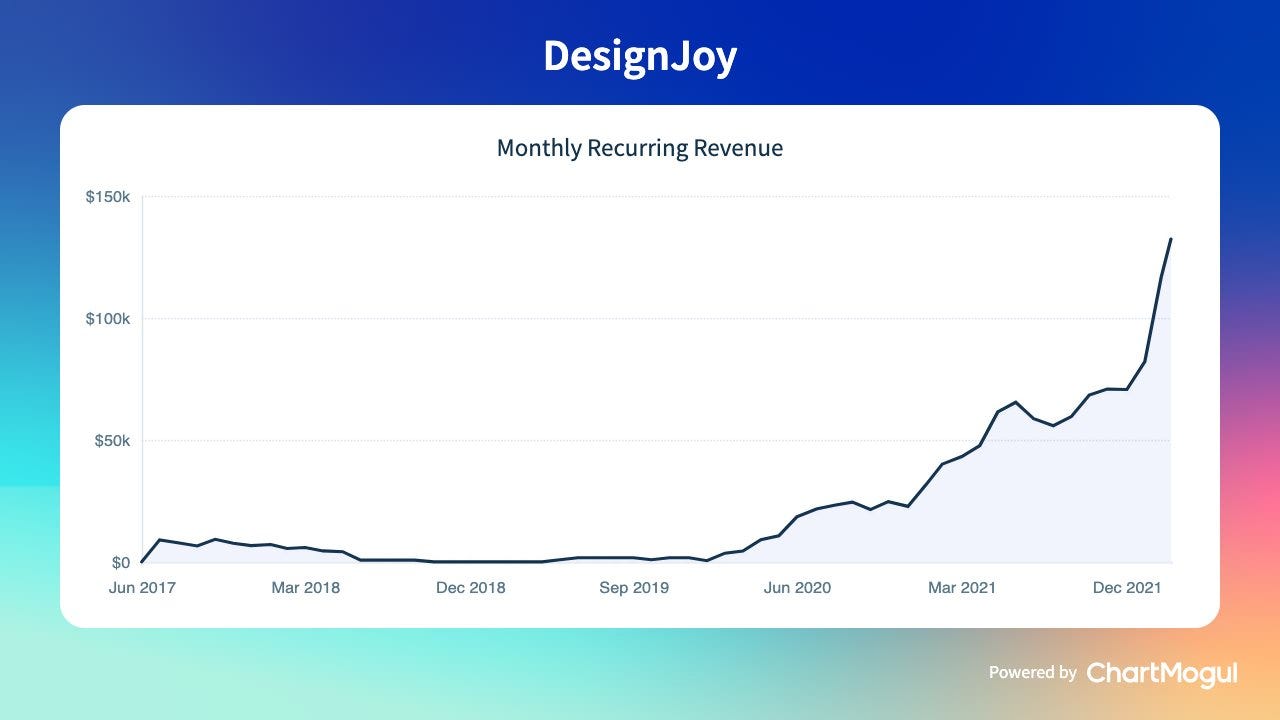Click the Jun 2020 date label
The height and width of the screenshot is (720, 1280).
point(797,588)
